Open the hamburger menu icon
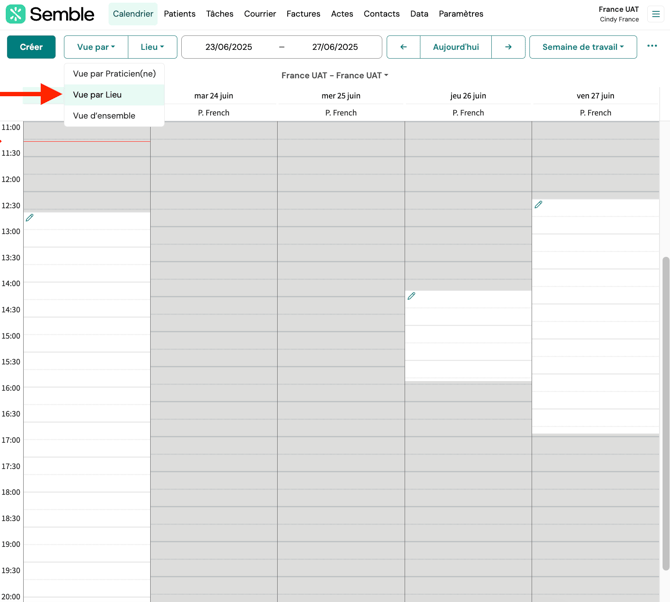This screenshot has height=602, width=670. click(656, 14)
